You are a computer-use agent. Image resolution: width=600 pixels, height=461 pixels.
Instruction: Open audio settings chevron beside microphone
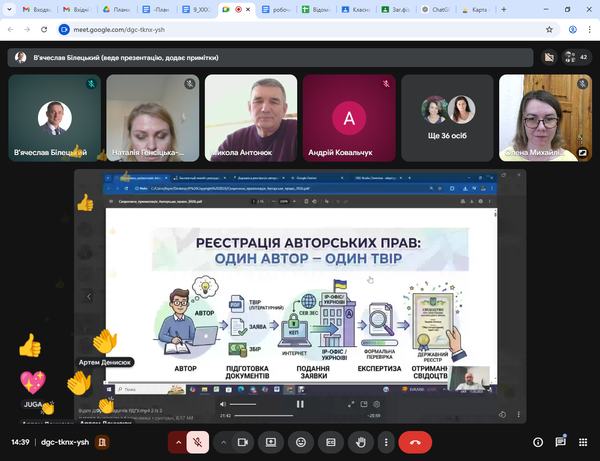(x=180, y=442)
